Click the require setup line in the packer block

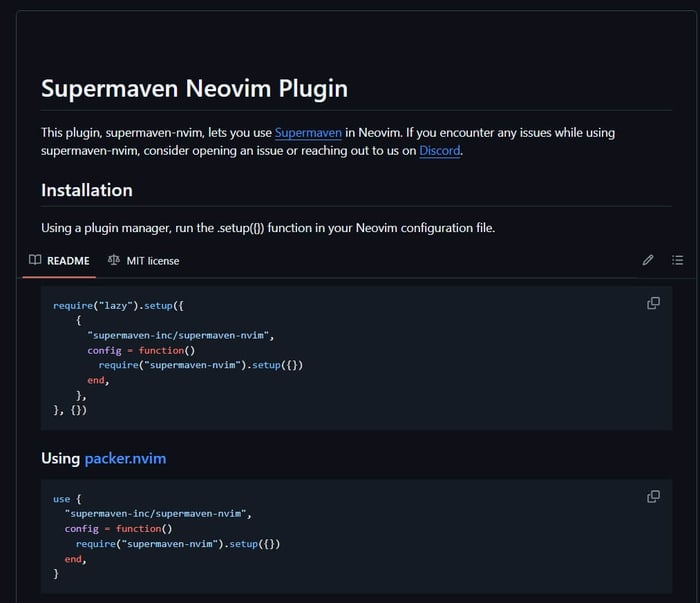point(178,544)
